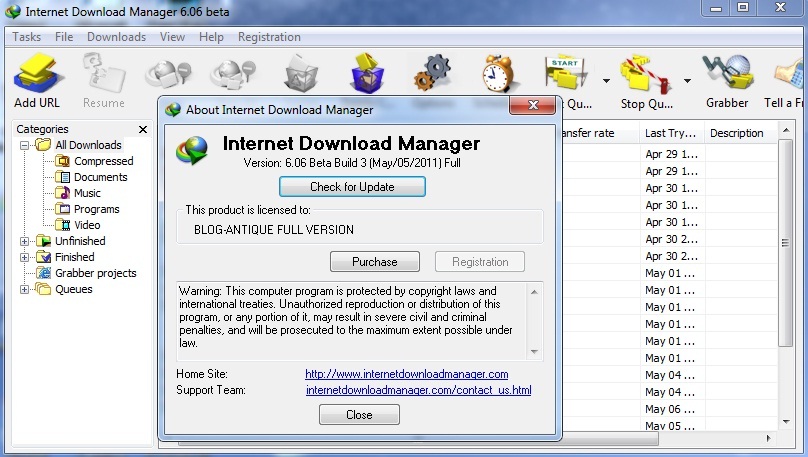Click warning text scroll up arrow
Screen dimensions: 808x457
534,292
